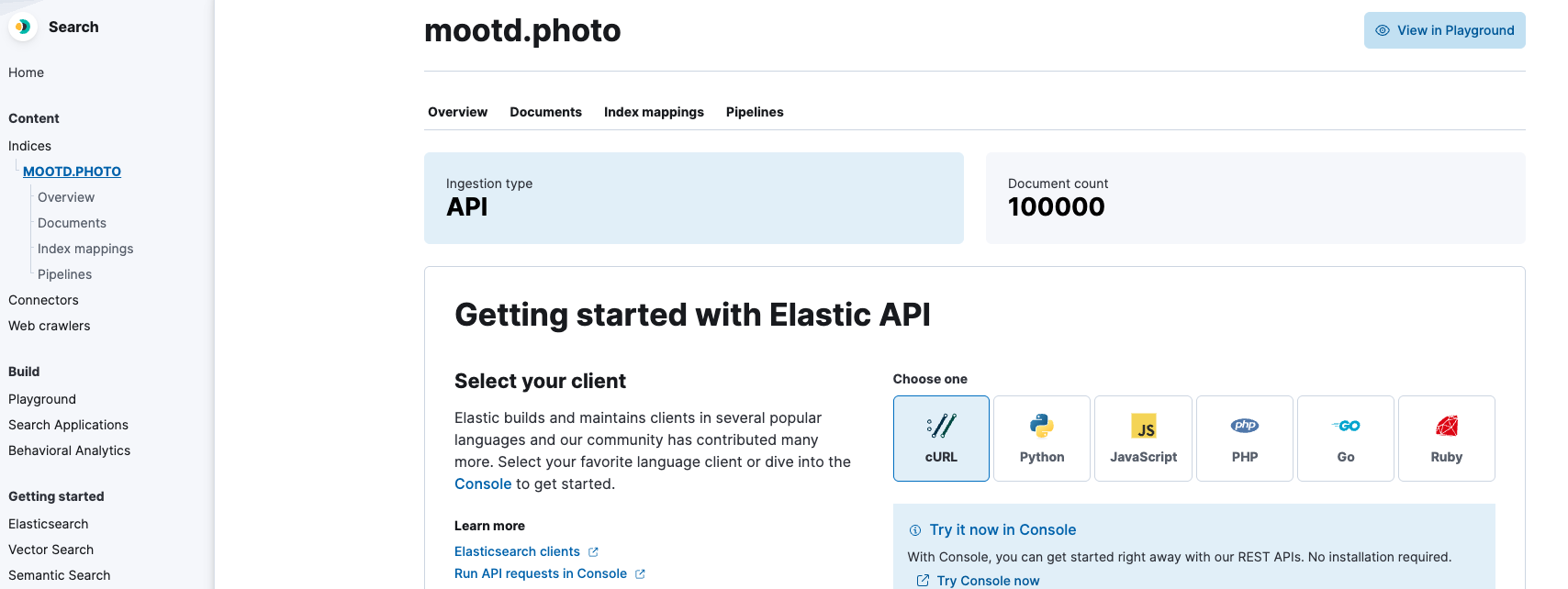1568x589 pixels.
Task: Click the Getting started section label in sidebar
Action: pyautogui.click(x=56, y=496)
